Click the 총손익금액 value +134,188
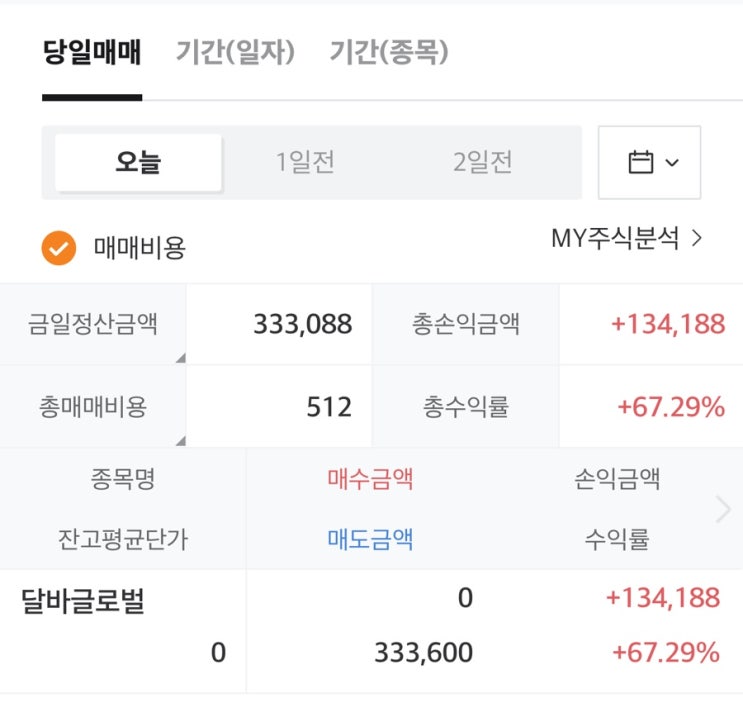Image resolution: width=743 pixels, height=722 pixels. [x=668, y=324]
